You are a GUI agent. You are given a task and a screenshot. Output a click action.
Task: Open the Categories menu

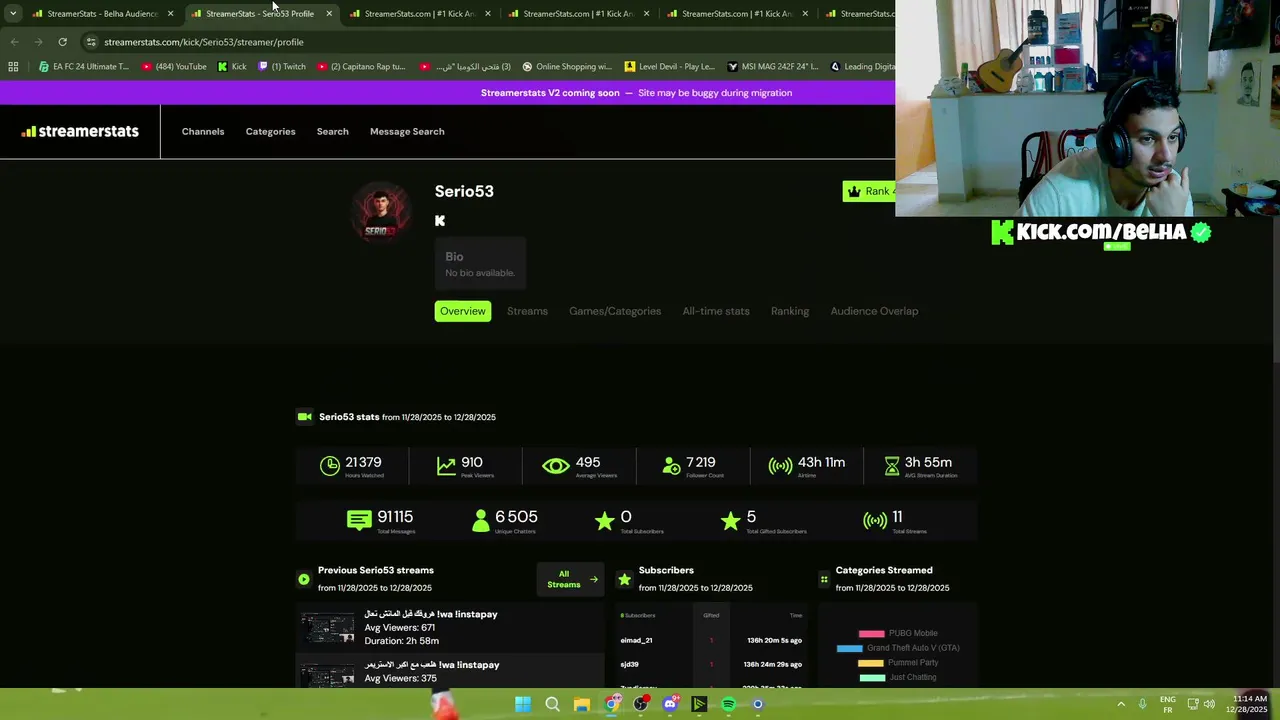[270, 131]
